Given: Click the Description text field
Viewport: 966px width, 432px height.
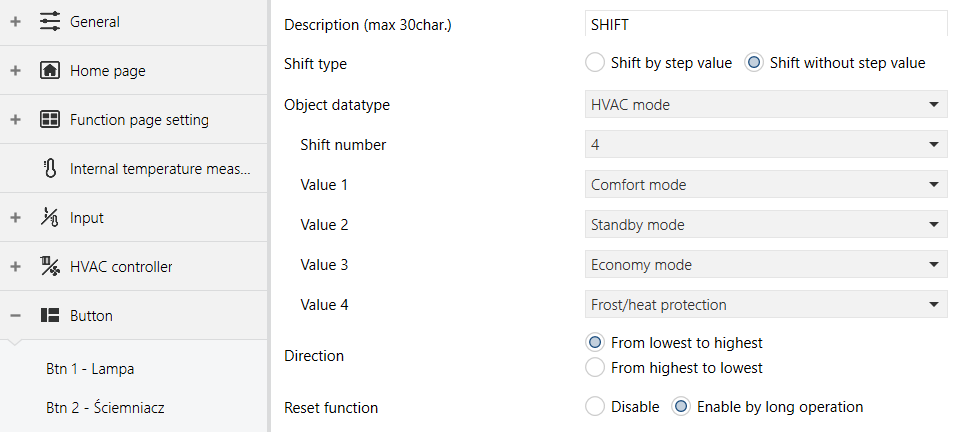Looking at the screenshot, I should 766,24.
